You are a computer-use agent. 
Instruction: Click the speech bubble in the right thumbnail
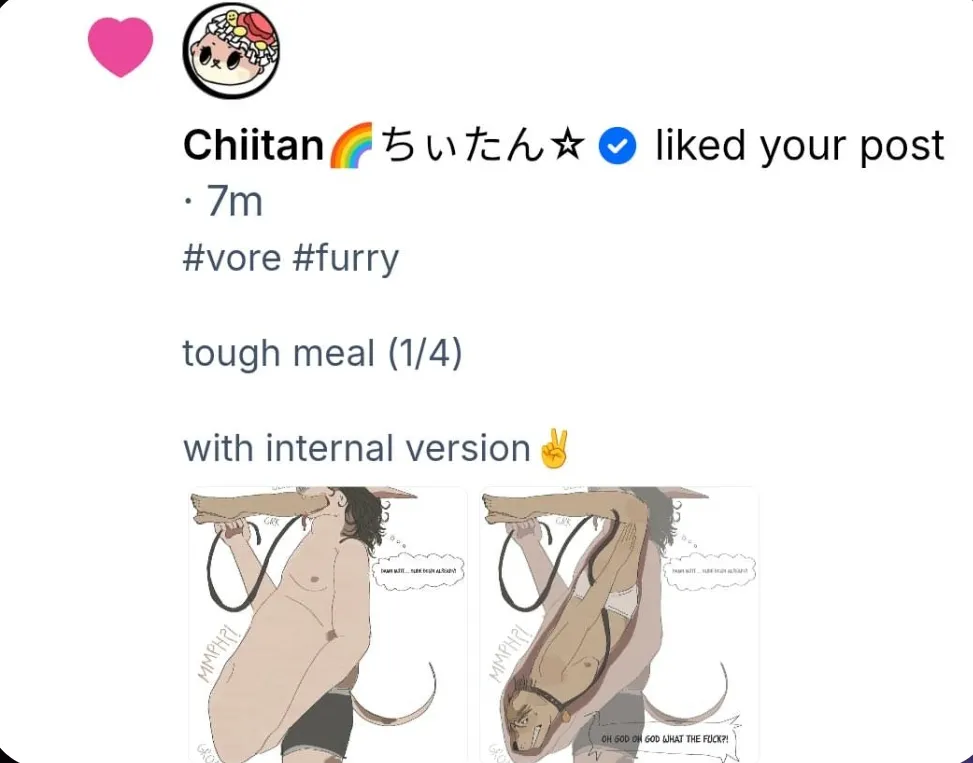pos(663,739)
